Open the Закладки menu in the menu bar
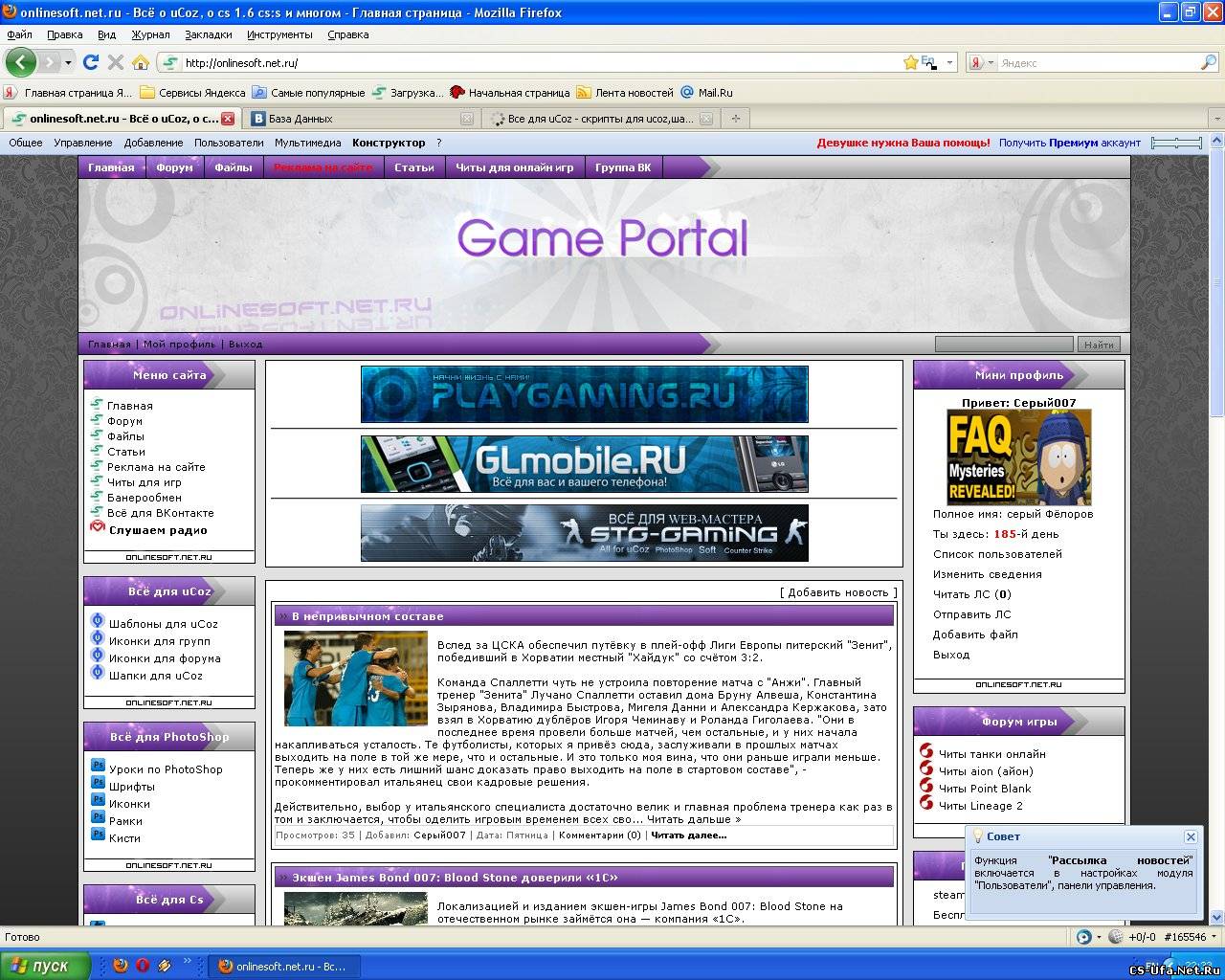Viewport: 1225px width, 980px height. click(x=208, y=34)
